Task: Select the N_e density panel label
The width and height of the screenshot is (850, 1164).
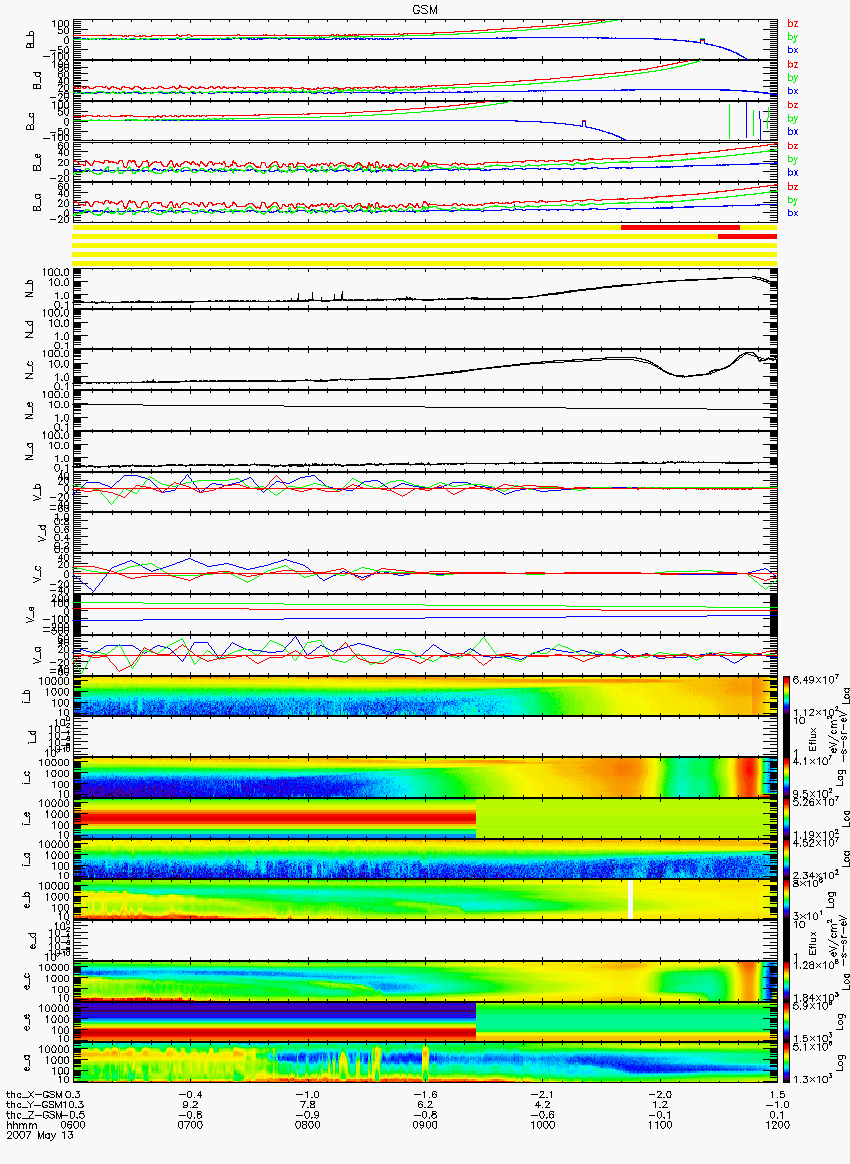Action: coord(30,410)
